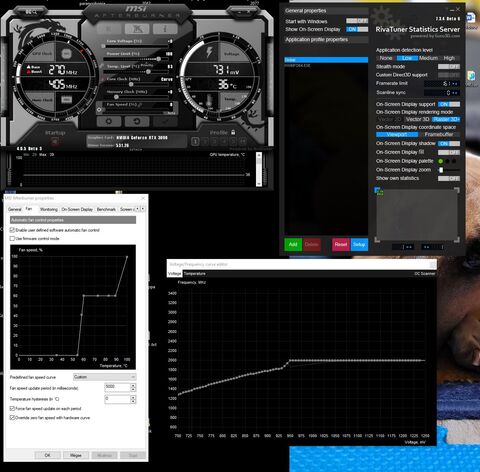The height and width of the screenshot is (472, 480).
Task: Set Application detection level to High
Action: tap(449, 58)
